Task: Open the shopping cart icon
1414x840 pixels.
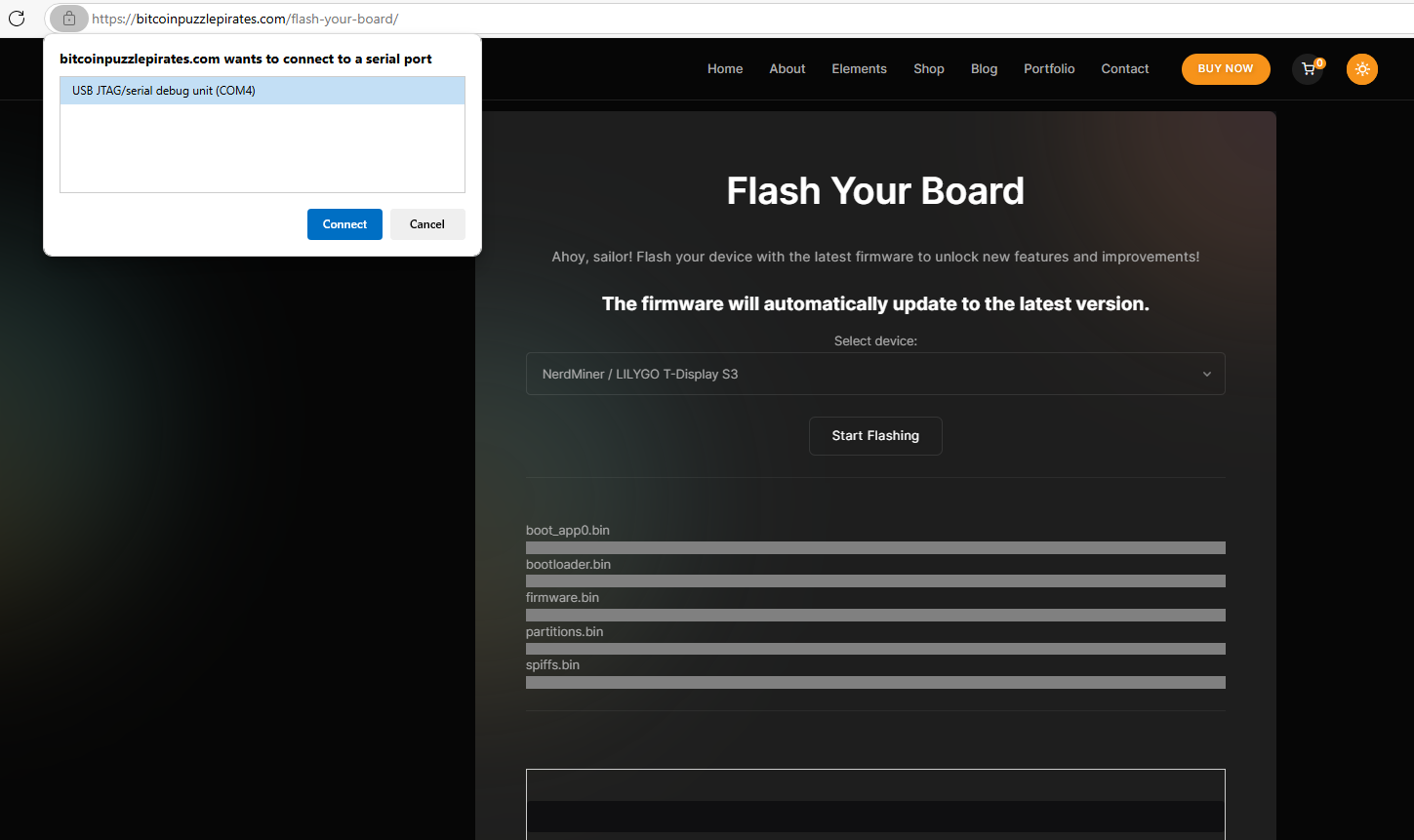Action: pyautogui.click(x=1308, y=69)
